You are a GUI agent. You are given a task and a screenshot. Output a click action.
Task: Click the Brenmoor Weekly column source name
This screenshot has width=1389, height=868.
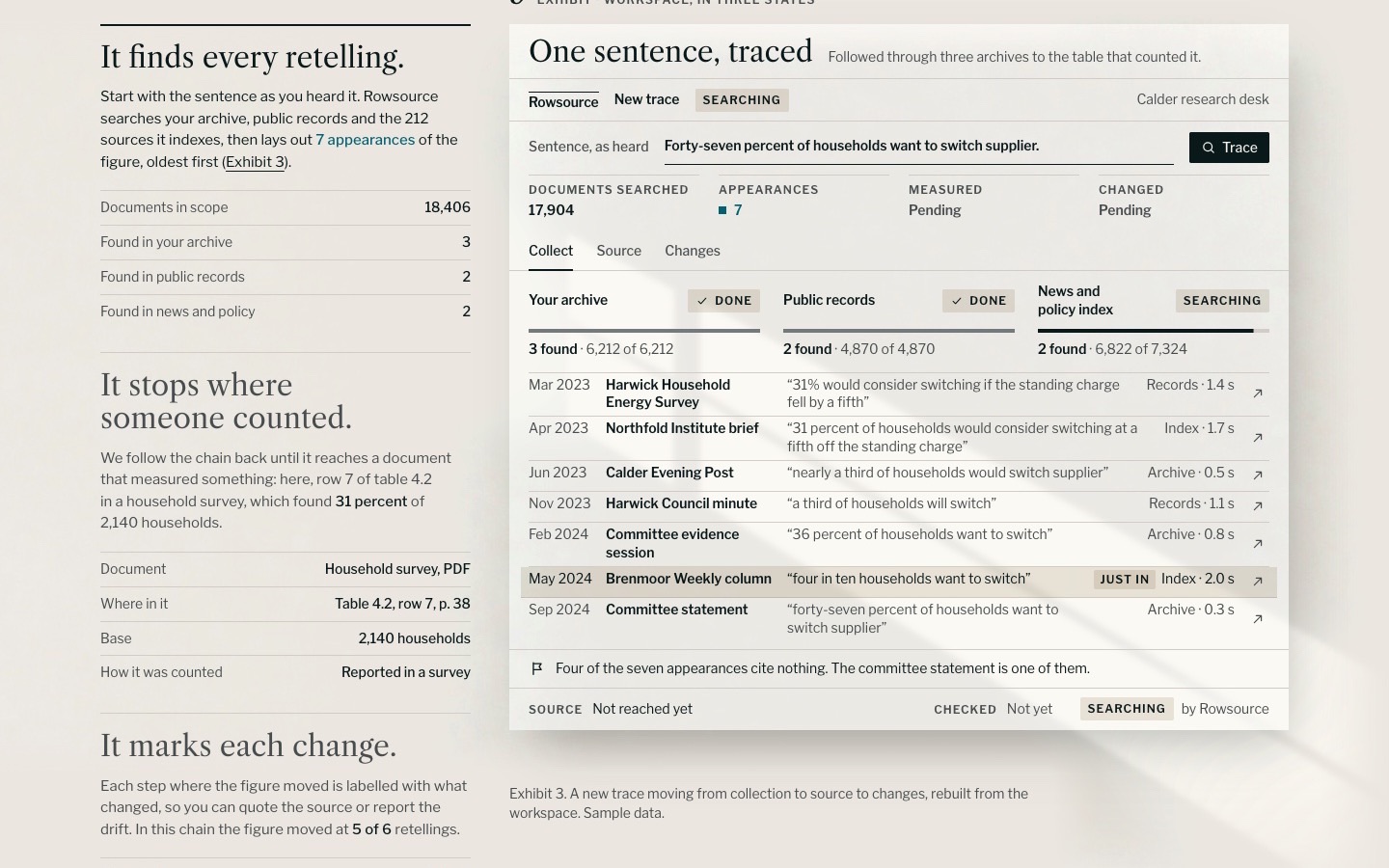coord(689,579)
